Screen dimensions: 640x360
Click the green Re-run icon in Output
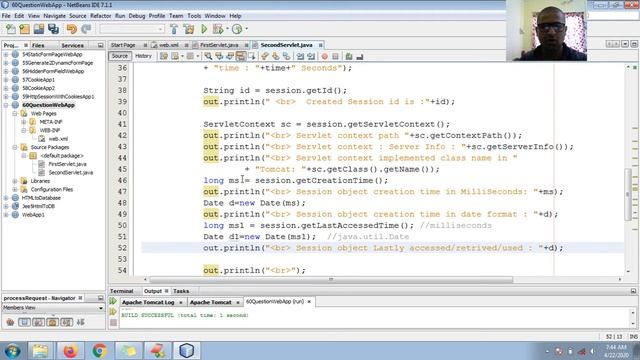(113, 301)
